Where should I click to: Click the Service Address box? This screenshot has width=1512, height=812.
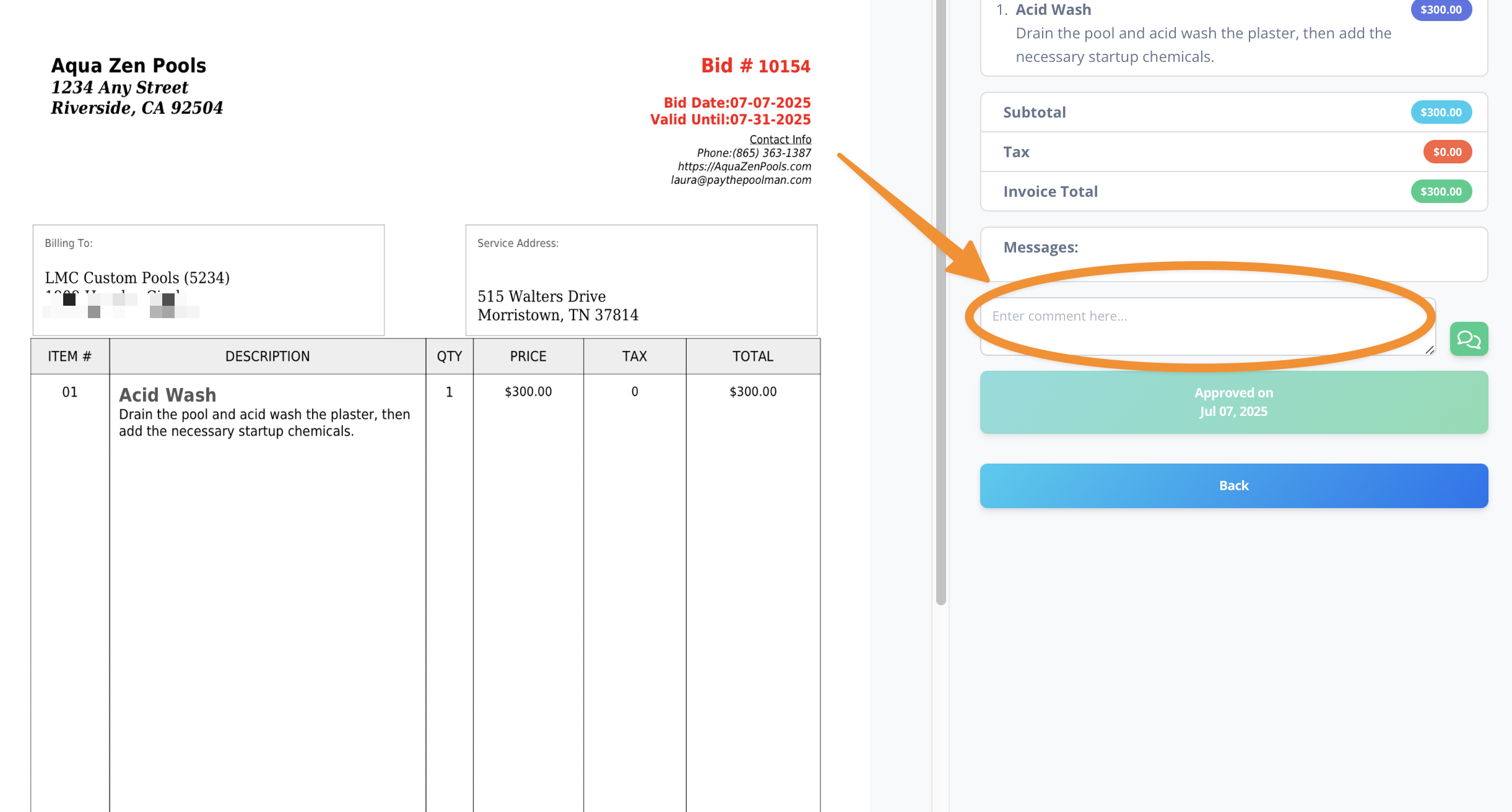[x=640, y=280]
